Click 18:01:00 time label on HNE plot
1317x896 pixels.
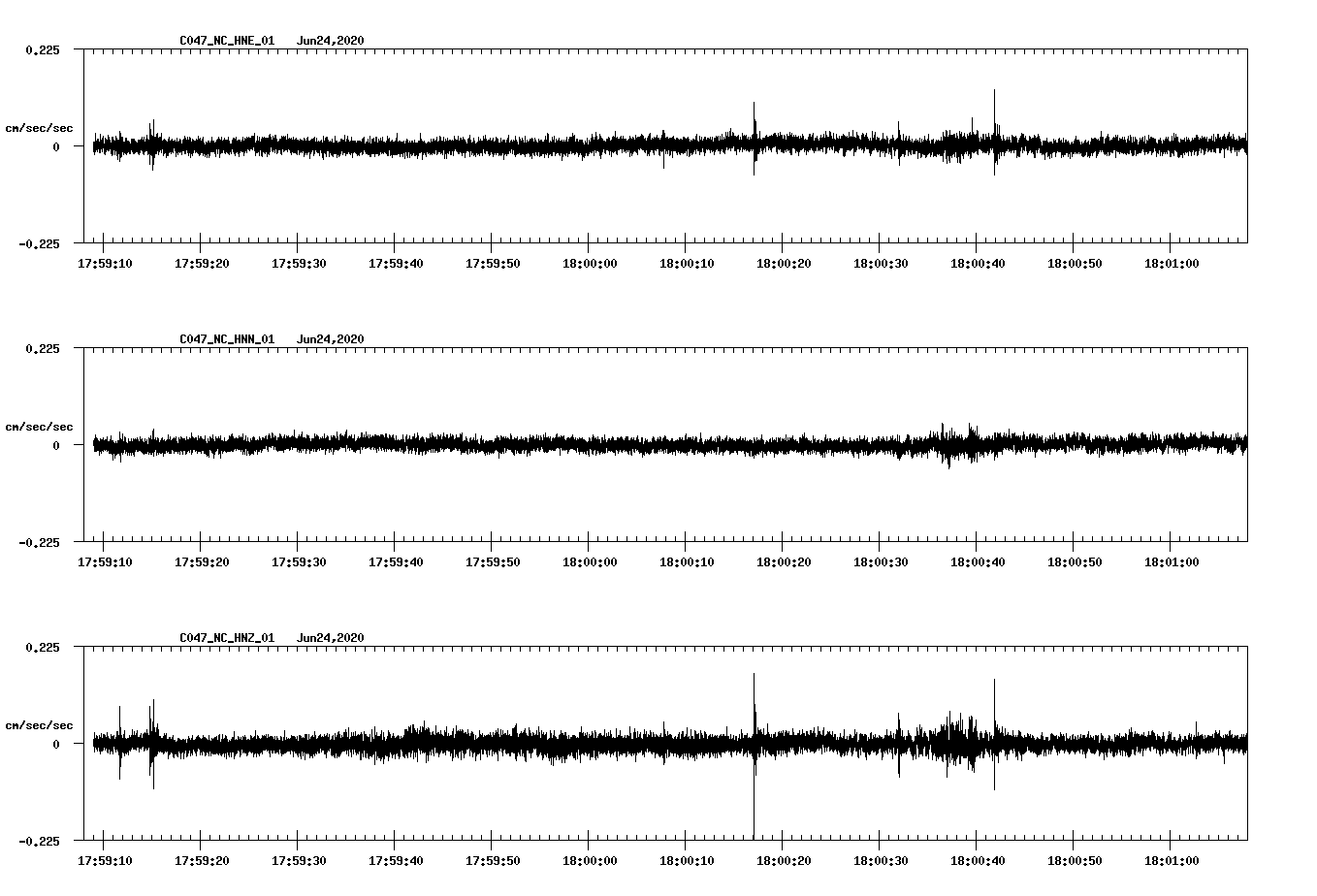click(1172, 264)
